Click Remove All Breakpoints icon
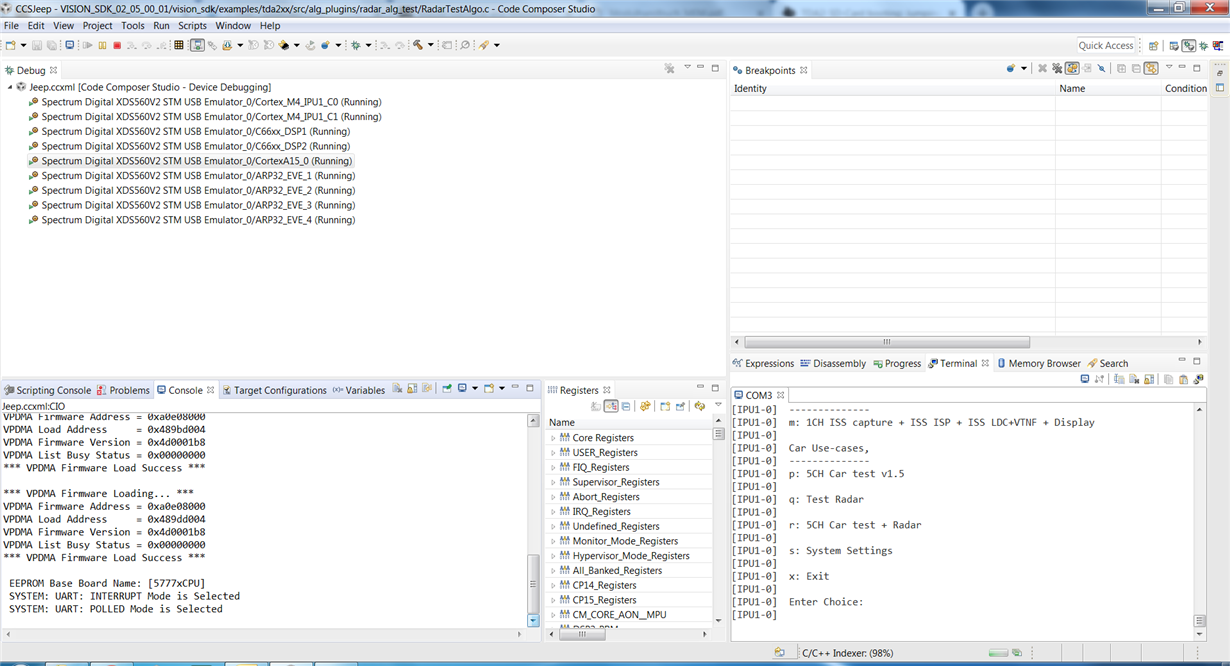 point(1057,68)
